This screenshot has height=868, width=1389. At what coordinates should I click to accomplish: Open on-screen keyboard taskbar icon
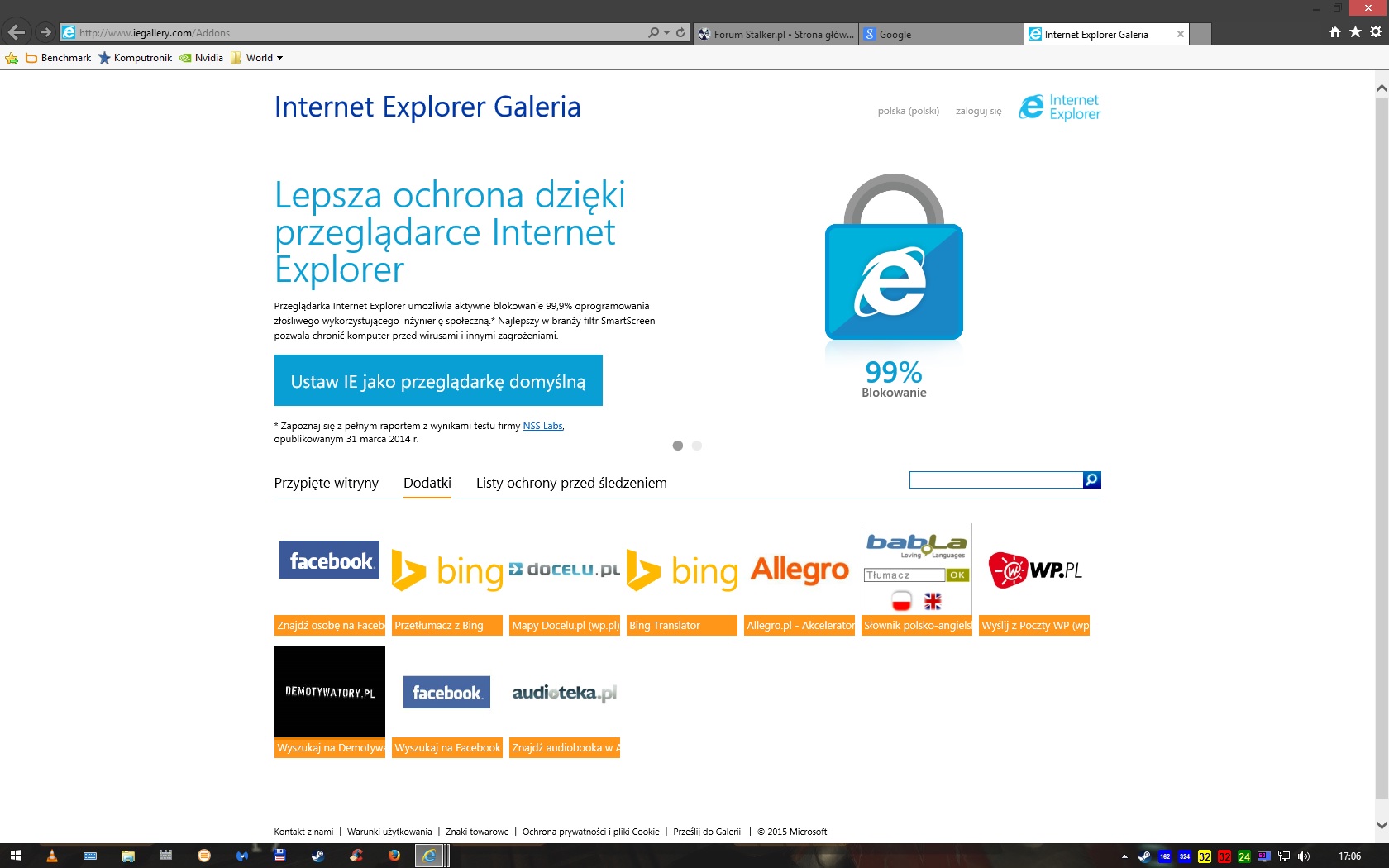click(90, 856)
